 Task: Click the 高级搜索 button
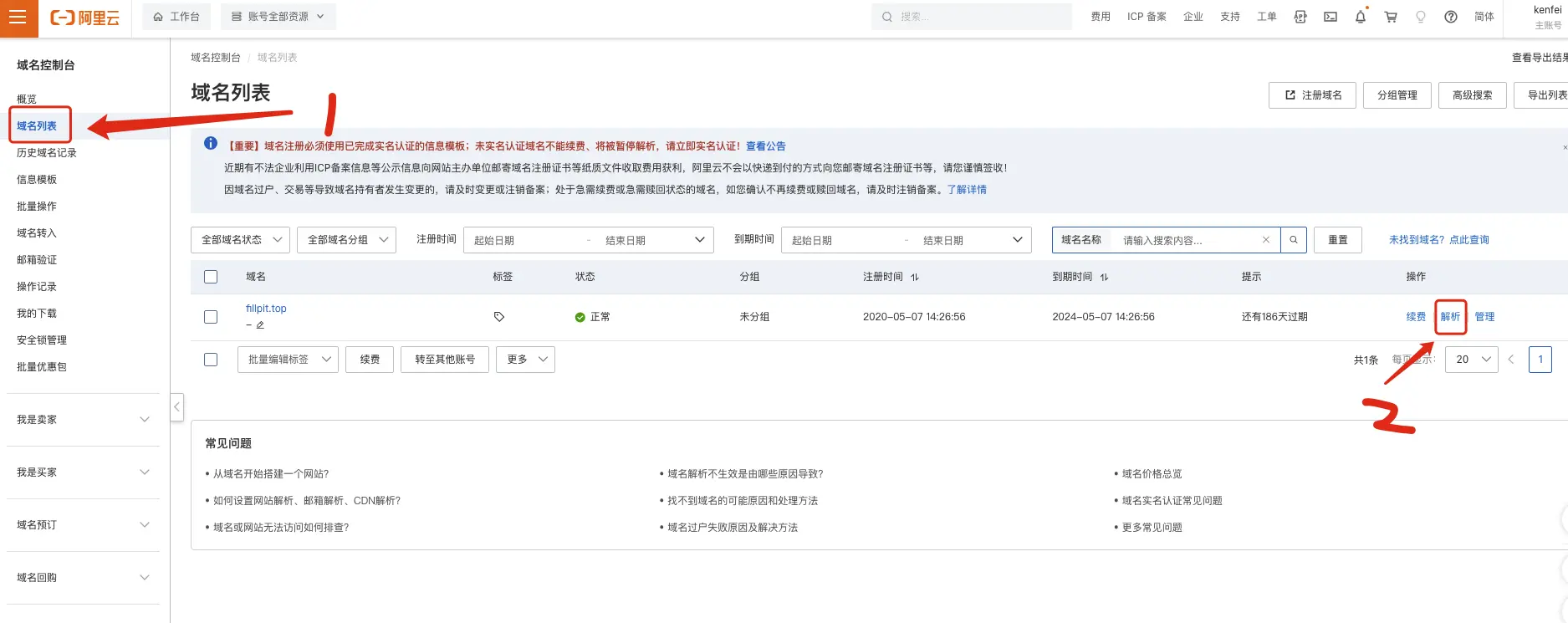pyautogui.click(x=1473, y=95)
